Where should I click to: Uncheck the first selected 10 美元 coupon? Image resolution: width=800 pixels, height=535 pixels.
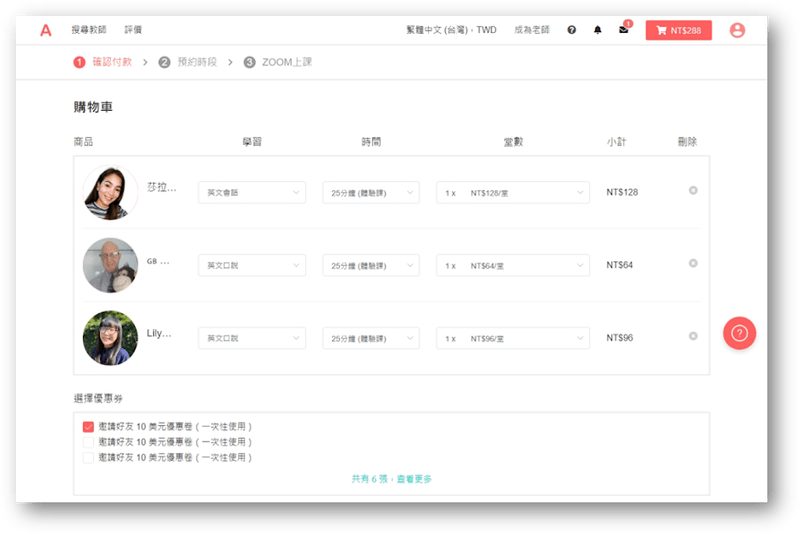(x=89, y=426)
